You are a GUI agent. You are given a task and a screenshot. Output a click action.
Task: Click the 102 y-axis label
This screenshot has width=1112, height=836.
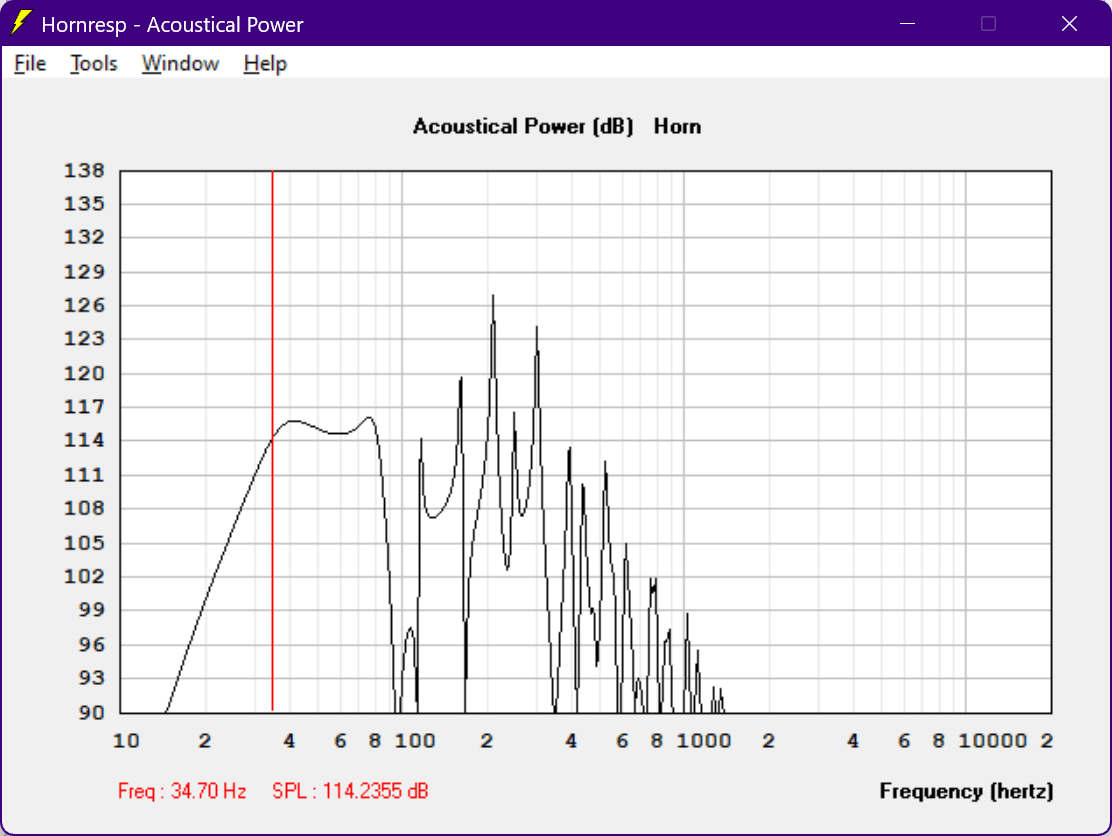tap(84, 576)
